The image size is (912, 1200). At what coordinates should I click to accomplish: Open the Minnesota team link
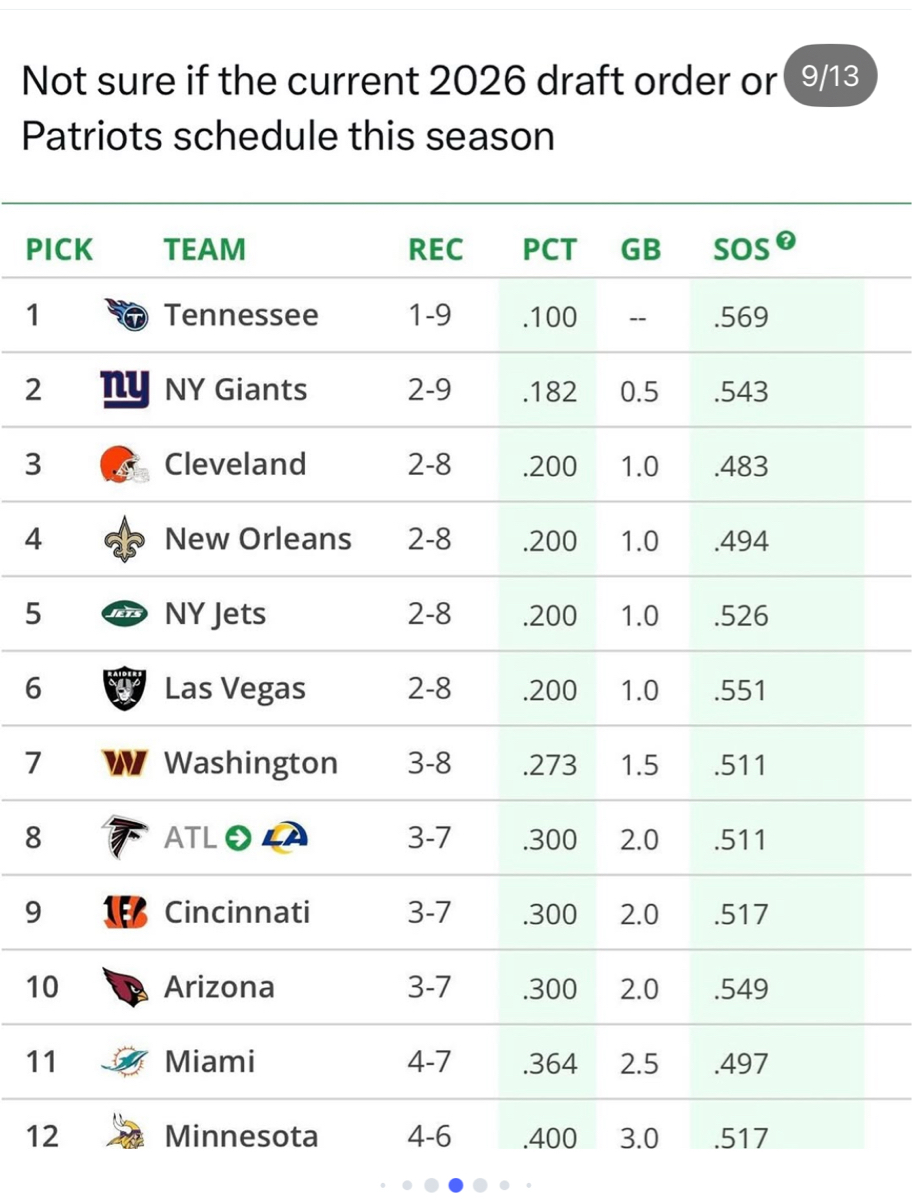(x=241, y=1136)
